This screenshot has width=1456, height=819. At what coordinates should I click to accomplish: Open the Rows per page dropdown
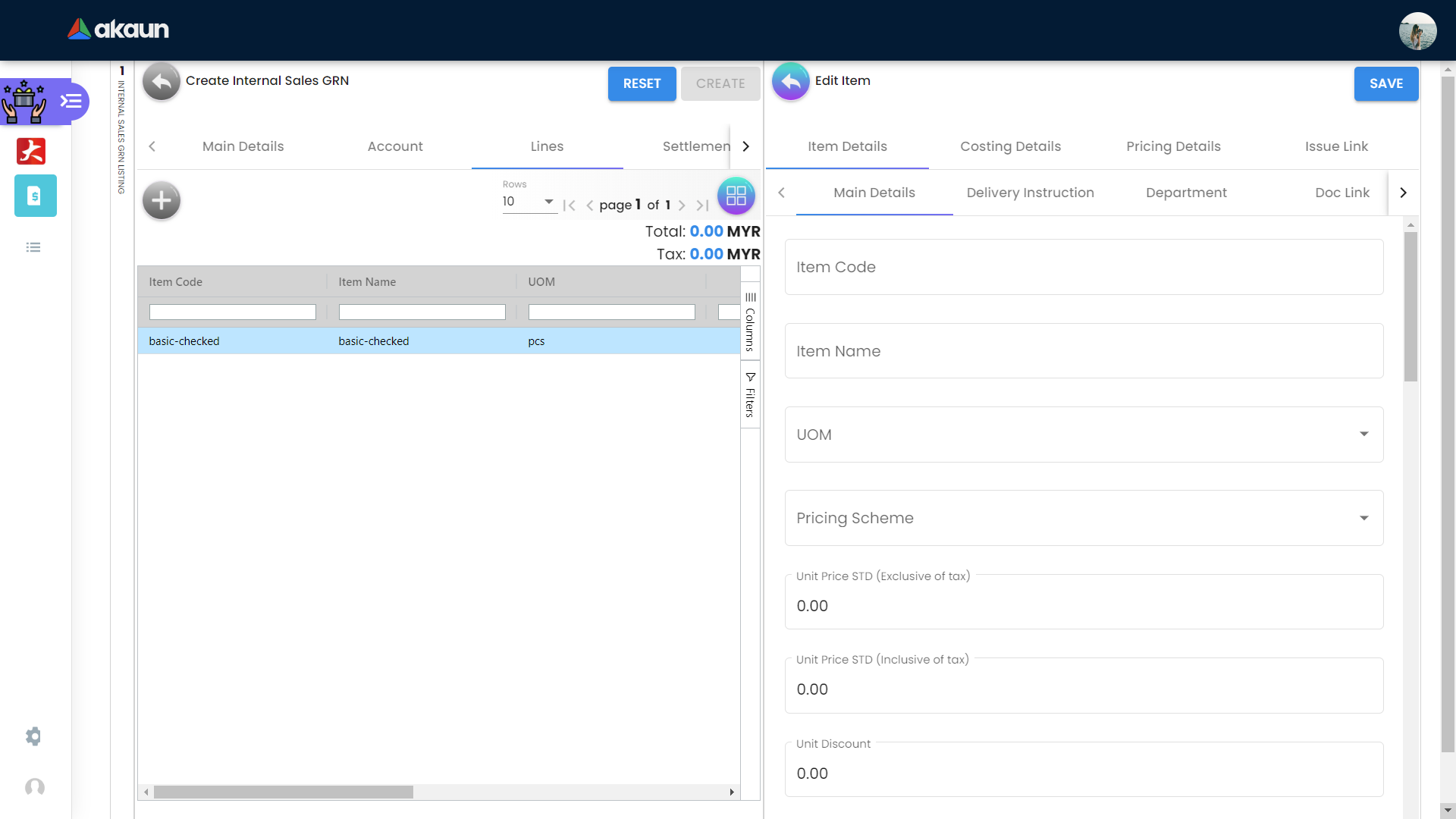point(529,202)
